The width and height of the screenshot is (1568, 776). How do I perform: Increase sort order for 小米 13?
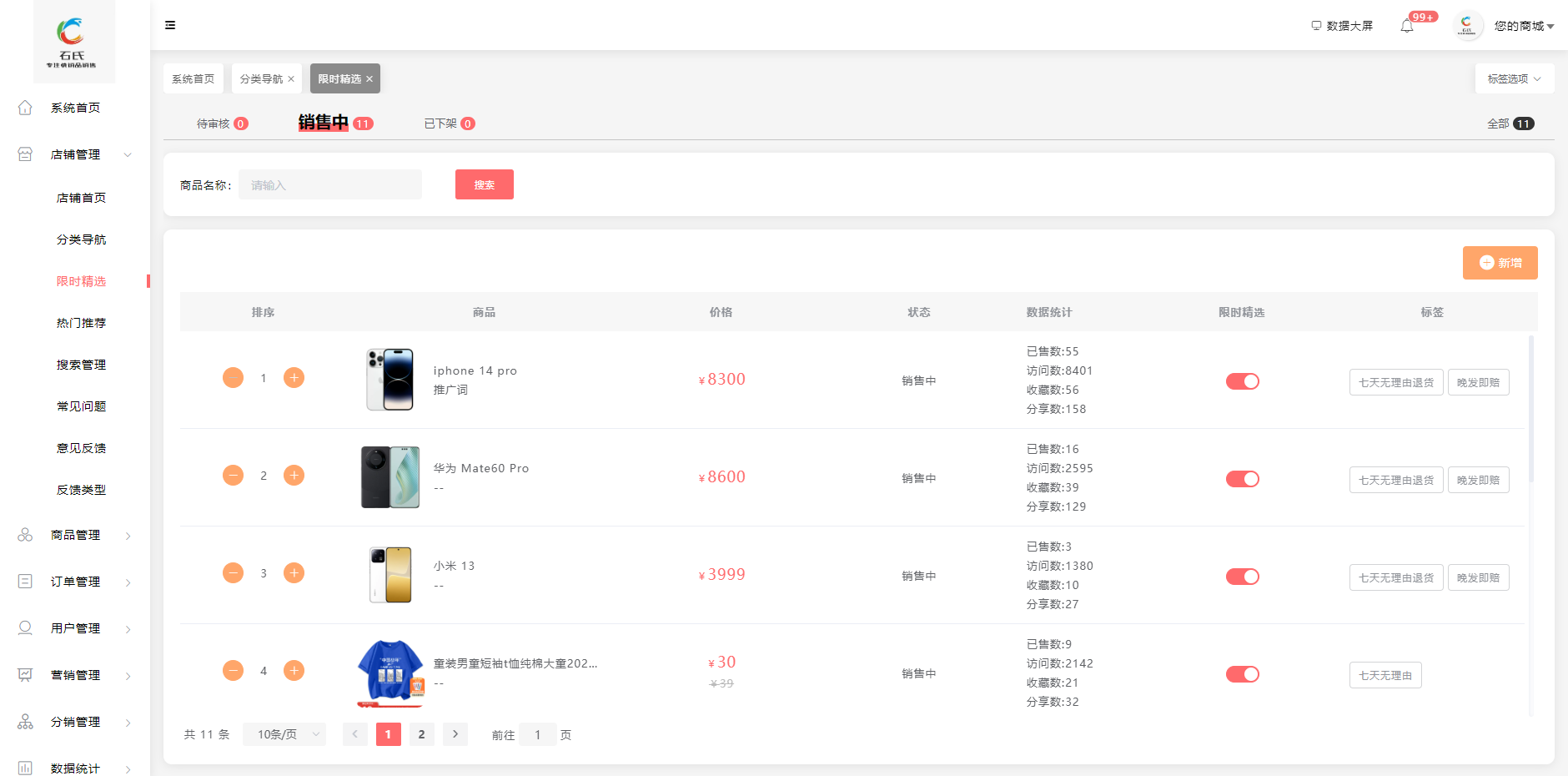coord(294,573)
